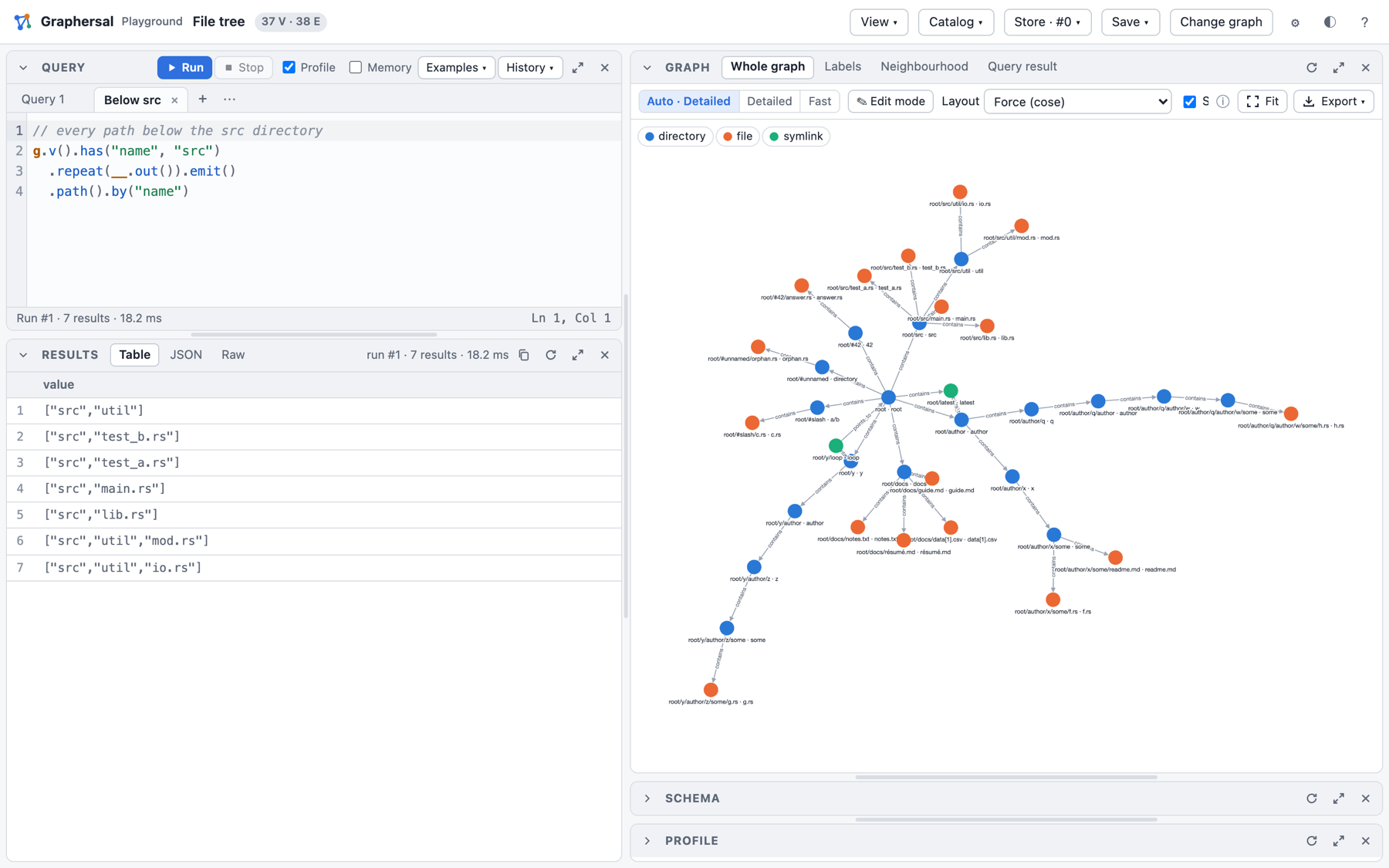Open the Catalog dropdown
Screen dimensions: 1389x868
coord(956,22)
